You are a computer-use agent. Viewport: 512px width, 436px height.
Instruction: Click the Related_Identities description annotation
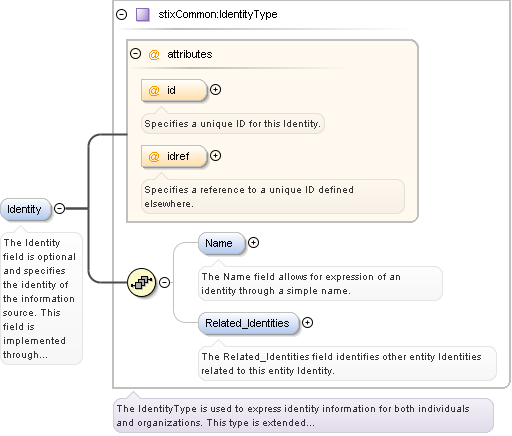coord(347,364)
